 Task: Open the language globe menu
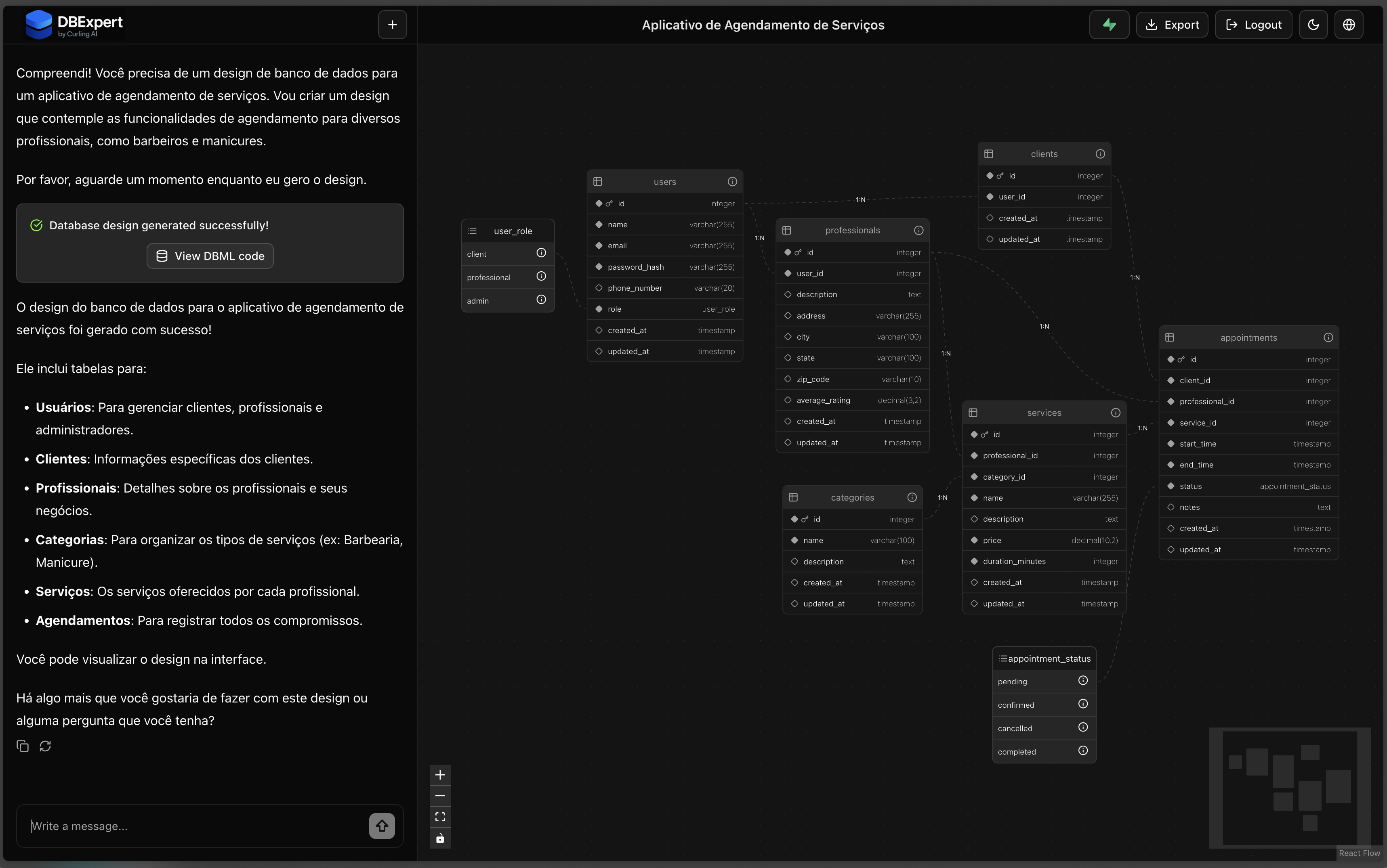tap(1349, 25)
